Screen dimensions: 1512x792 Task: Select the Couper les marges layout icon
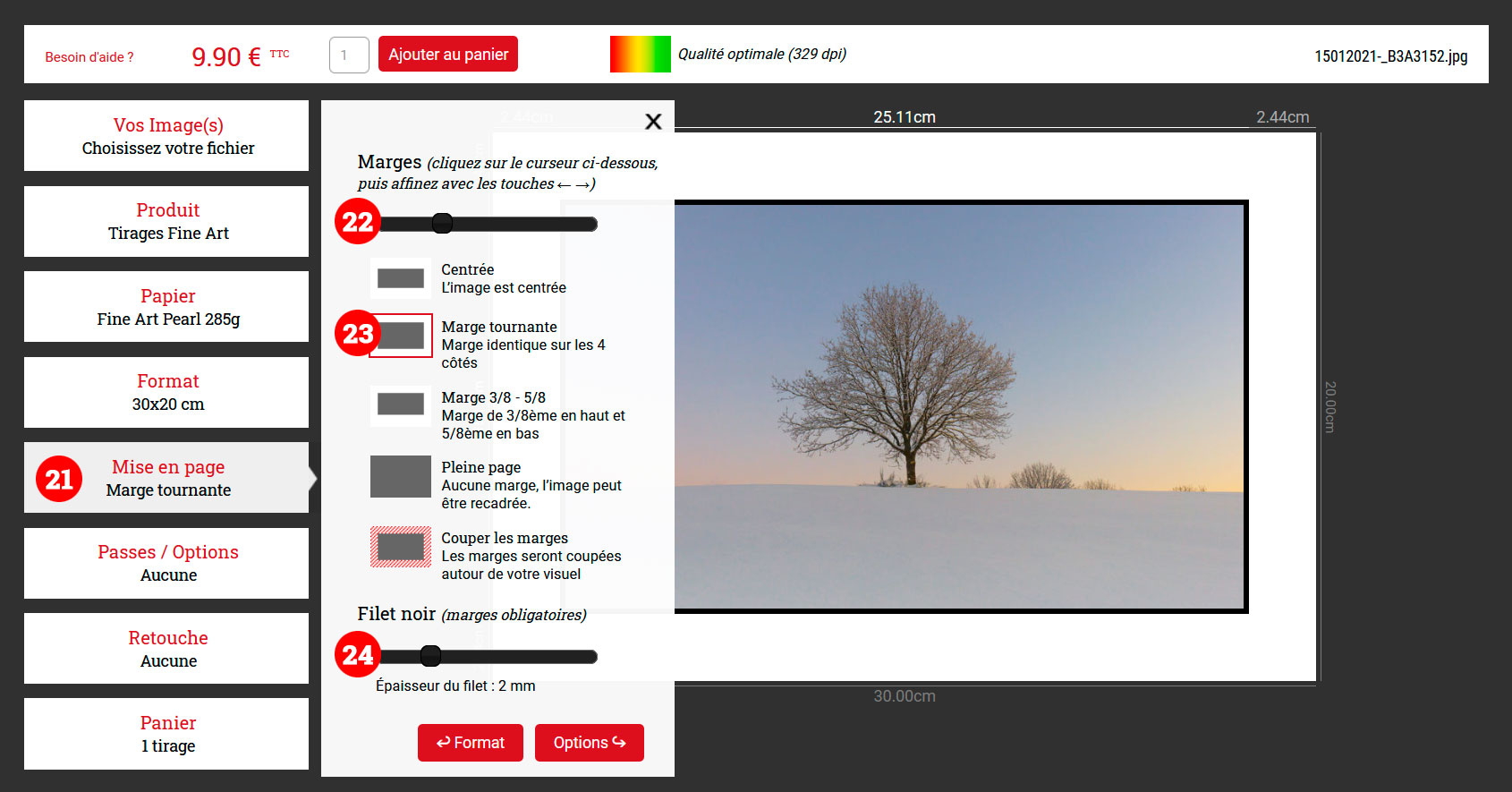point(401,546)
